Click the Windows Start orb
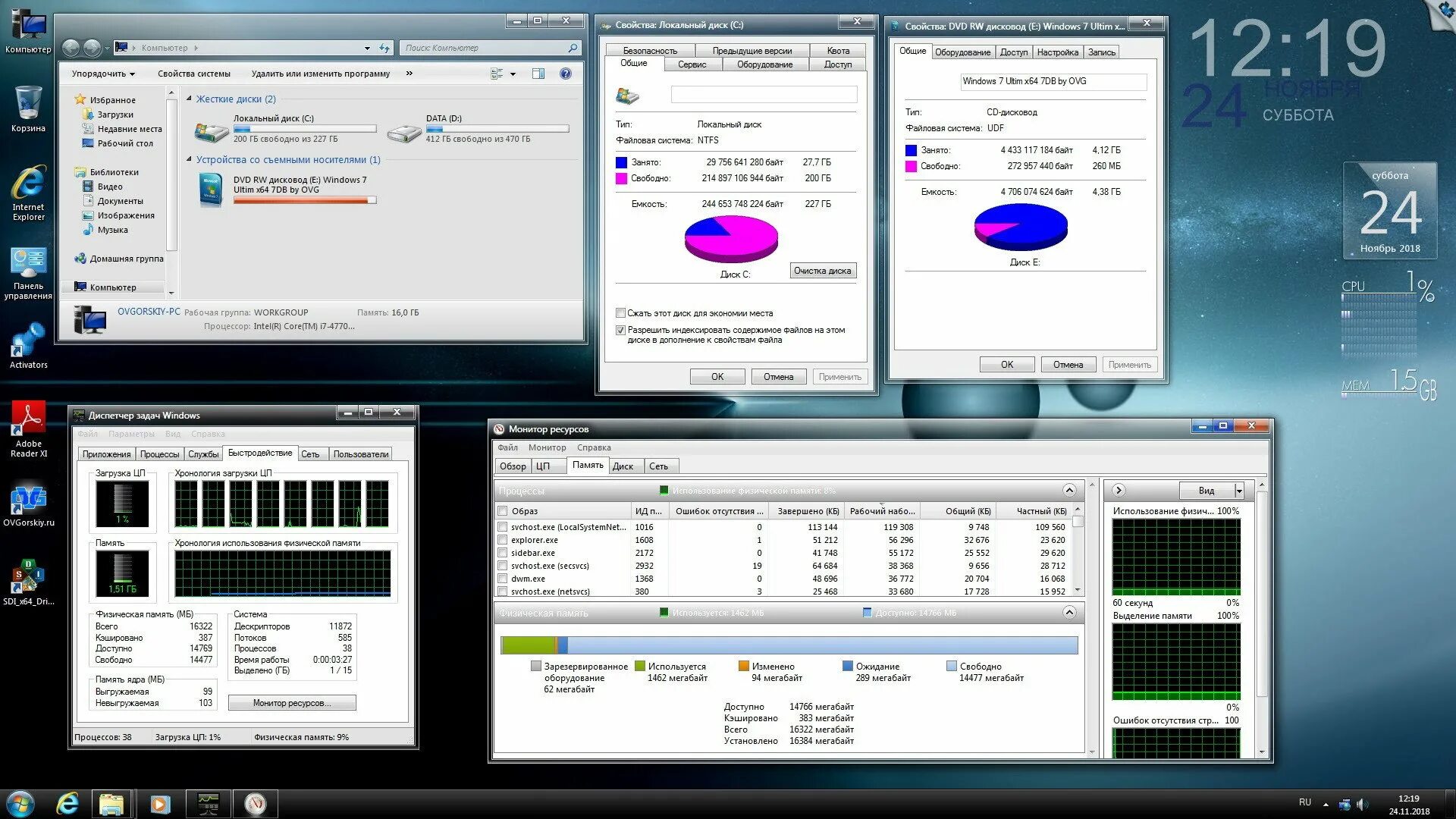Viewport: 1456px width, 819px height. coord(20,804)
